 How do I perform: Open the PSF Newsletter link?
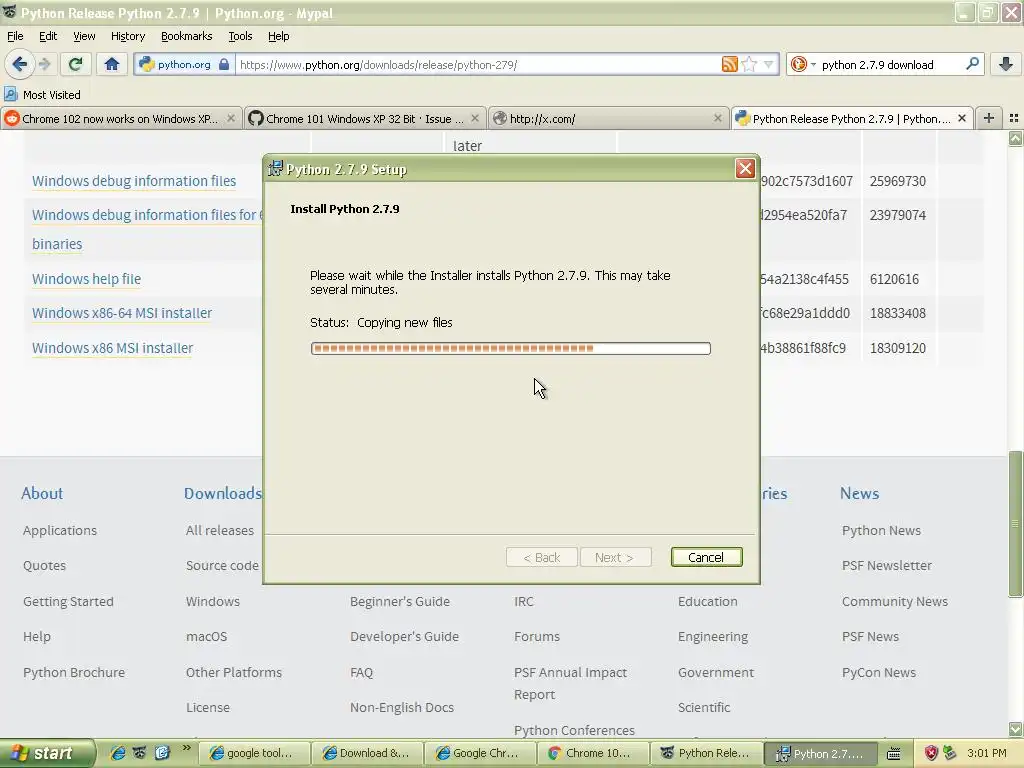[x=887, y=566]
